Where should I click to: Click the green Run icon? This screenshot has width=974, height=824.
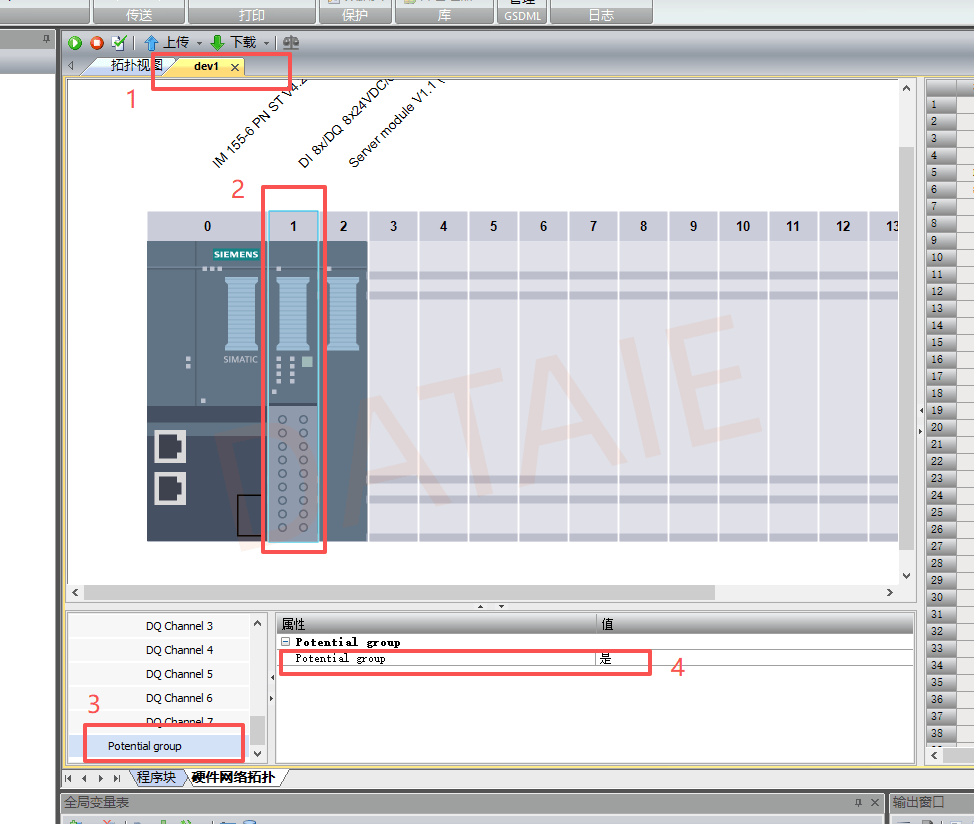pyautogui.click(x=75, y=43)
